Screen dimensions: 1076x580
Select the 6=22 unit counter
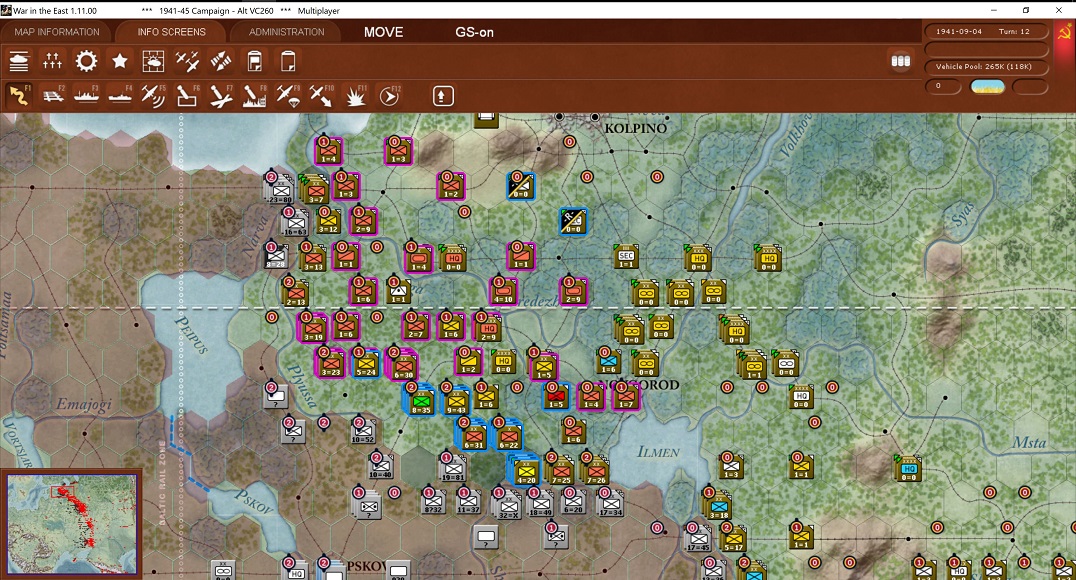[x=508, y=436]
